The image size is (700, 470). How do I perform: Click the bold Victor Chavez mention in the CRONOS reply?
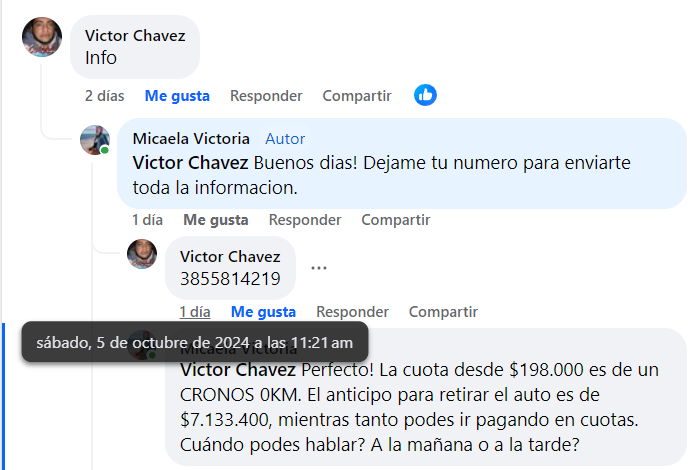pyautogui.click(x=238, y=370)
